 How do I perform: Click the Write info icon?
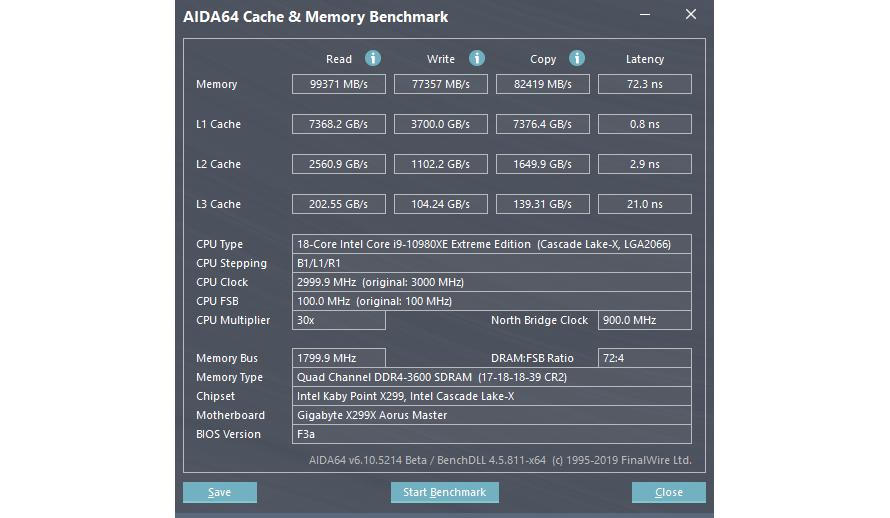pos(477,58)
